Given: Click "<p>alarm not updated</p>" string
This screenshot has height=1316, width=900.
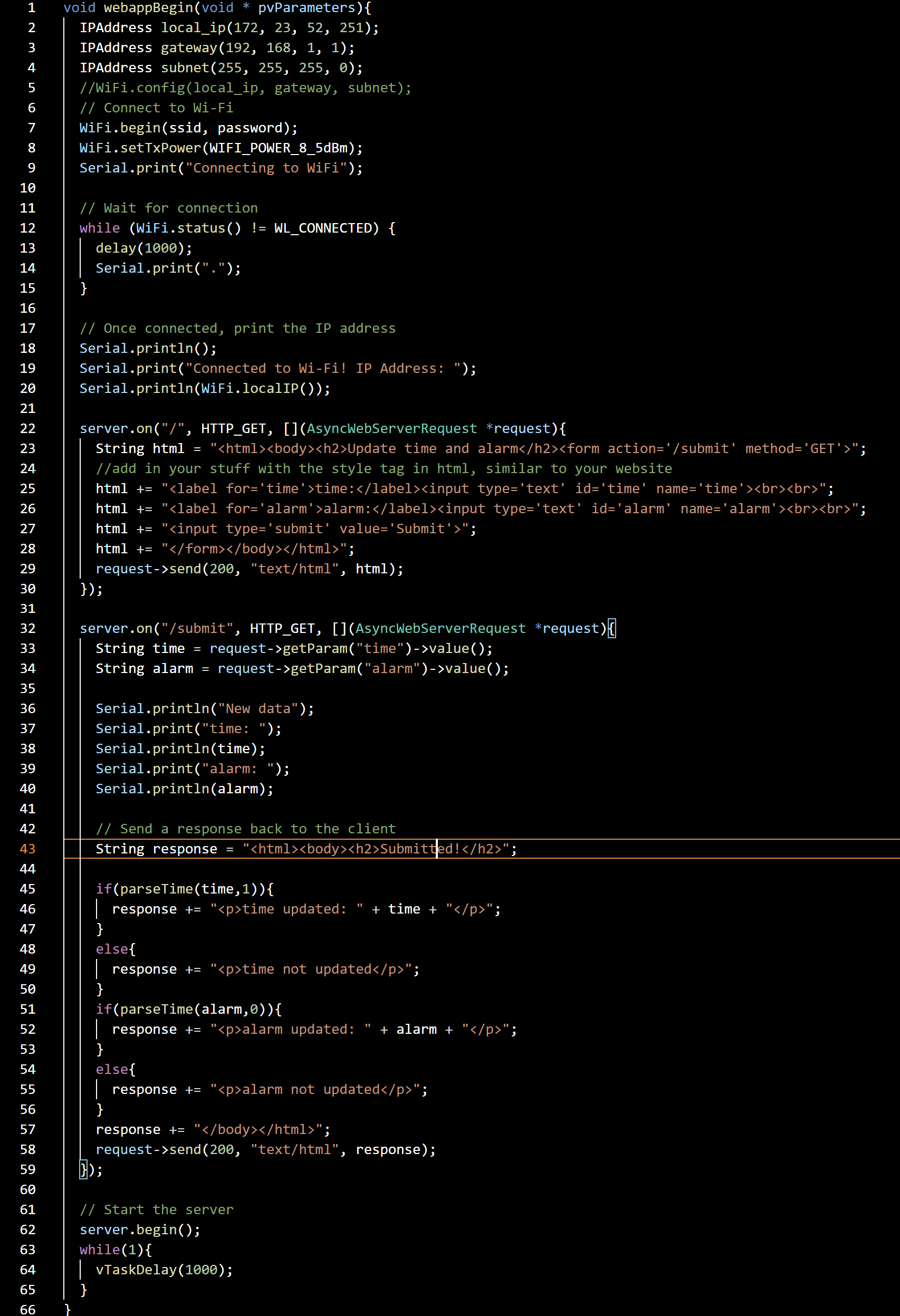Looking at the screenshot, I should point(314,1090).
